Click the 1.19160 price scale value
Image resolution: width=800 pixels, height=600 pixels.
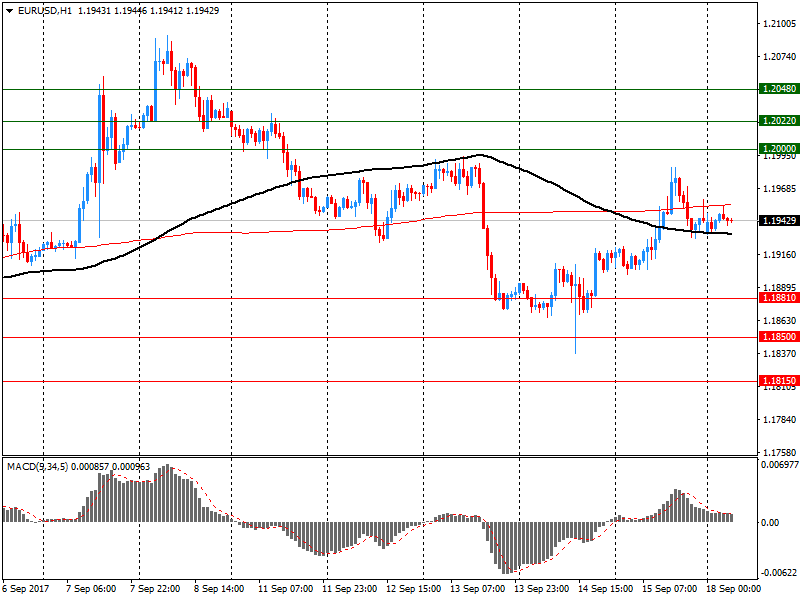coord(779,255)
